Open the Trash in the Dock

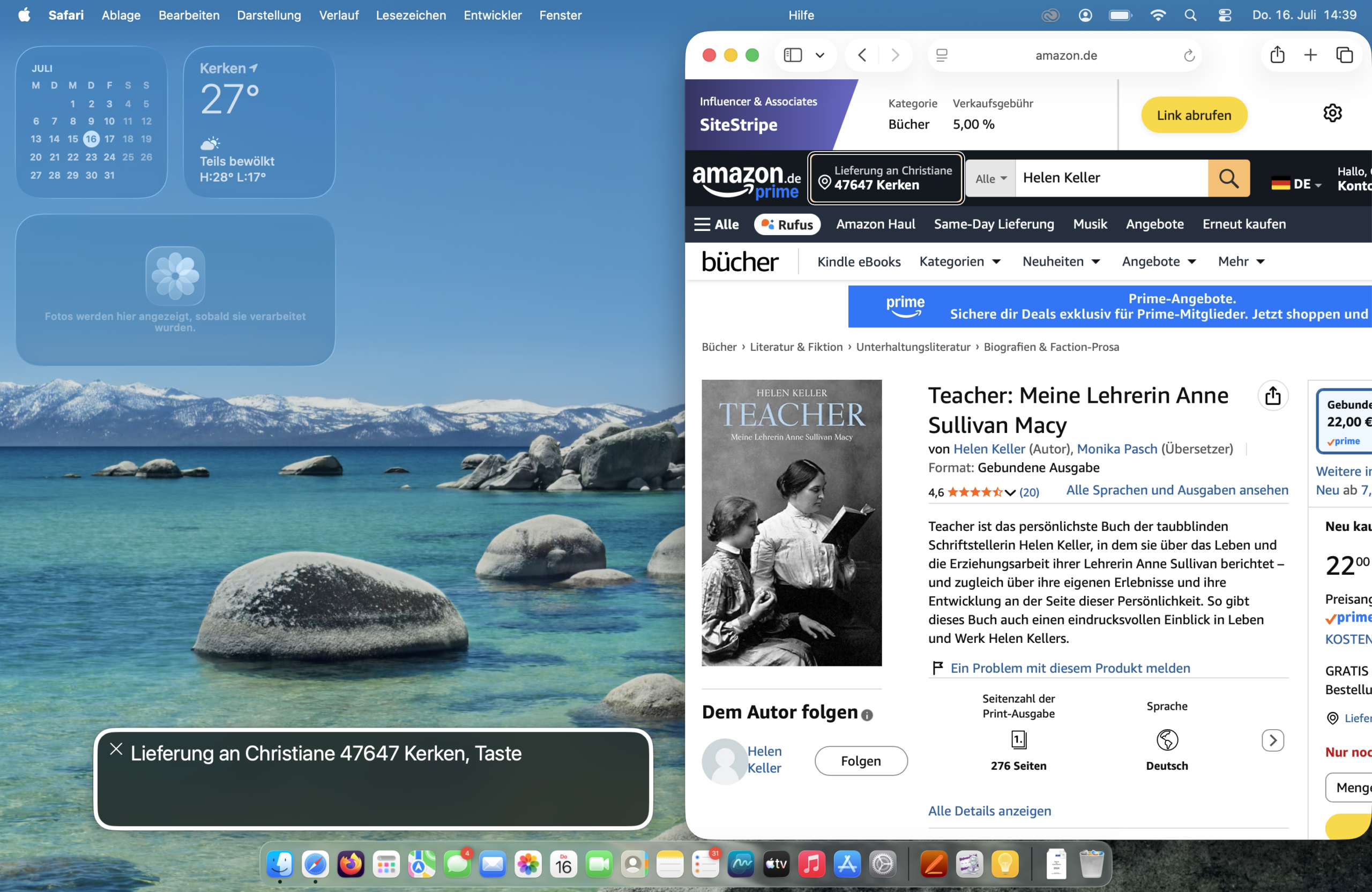[x=1091, y=864]
